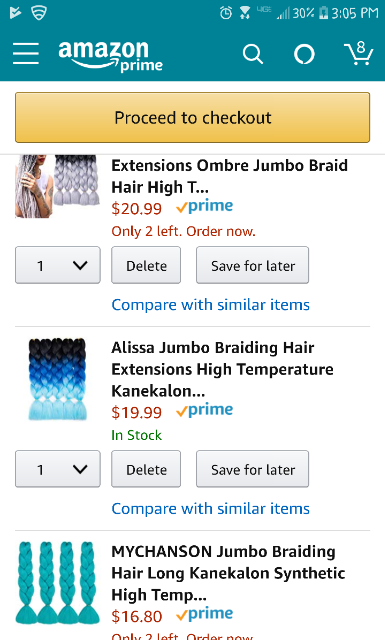Expand quantity dropdown for Ombre Jumbo Braid
385x640 pixels.
(58, 265)
